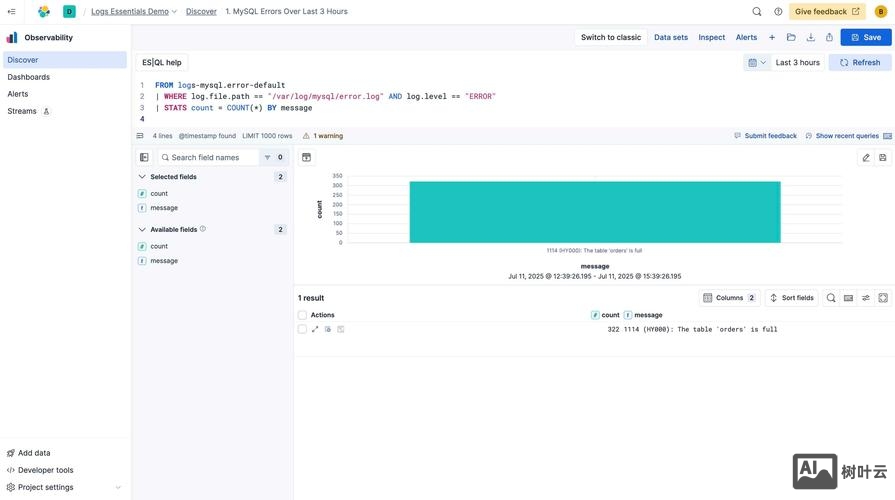Collapse the Selected fields section

[x=142, y=177]
